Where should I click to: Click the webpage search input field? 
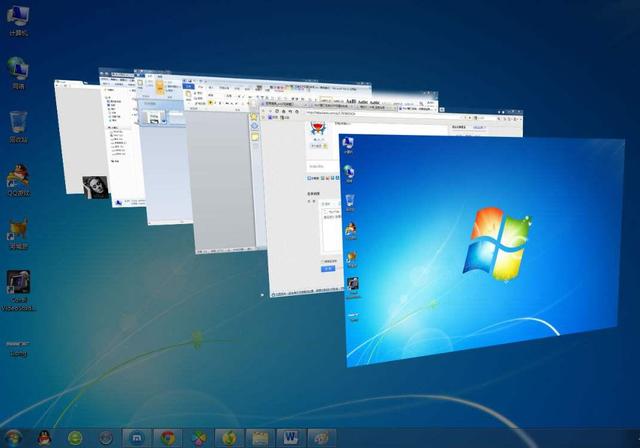(x=322, y=166)
